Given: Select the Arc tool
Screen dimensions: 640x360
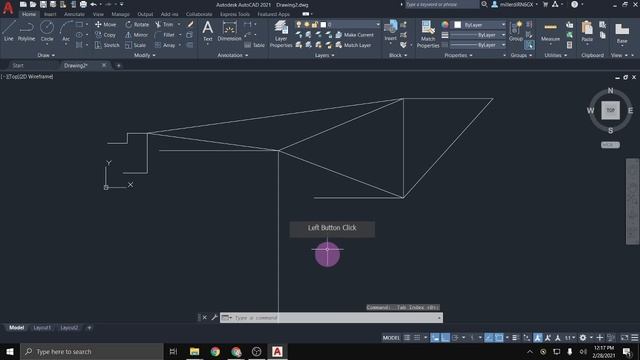Looking at the screenshot, I should tap(66, 31).
